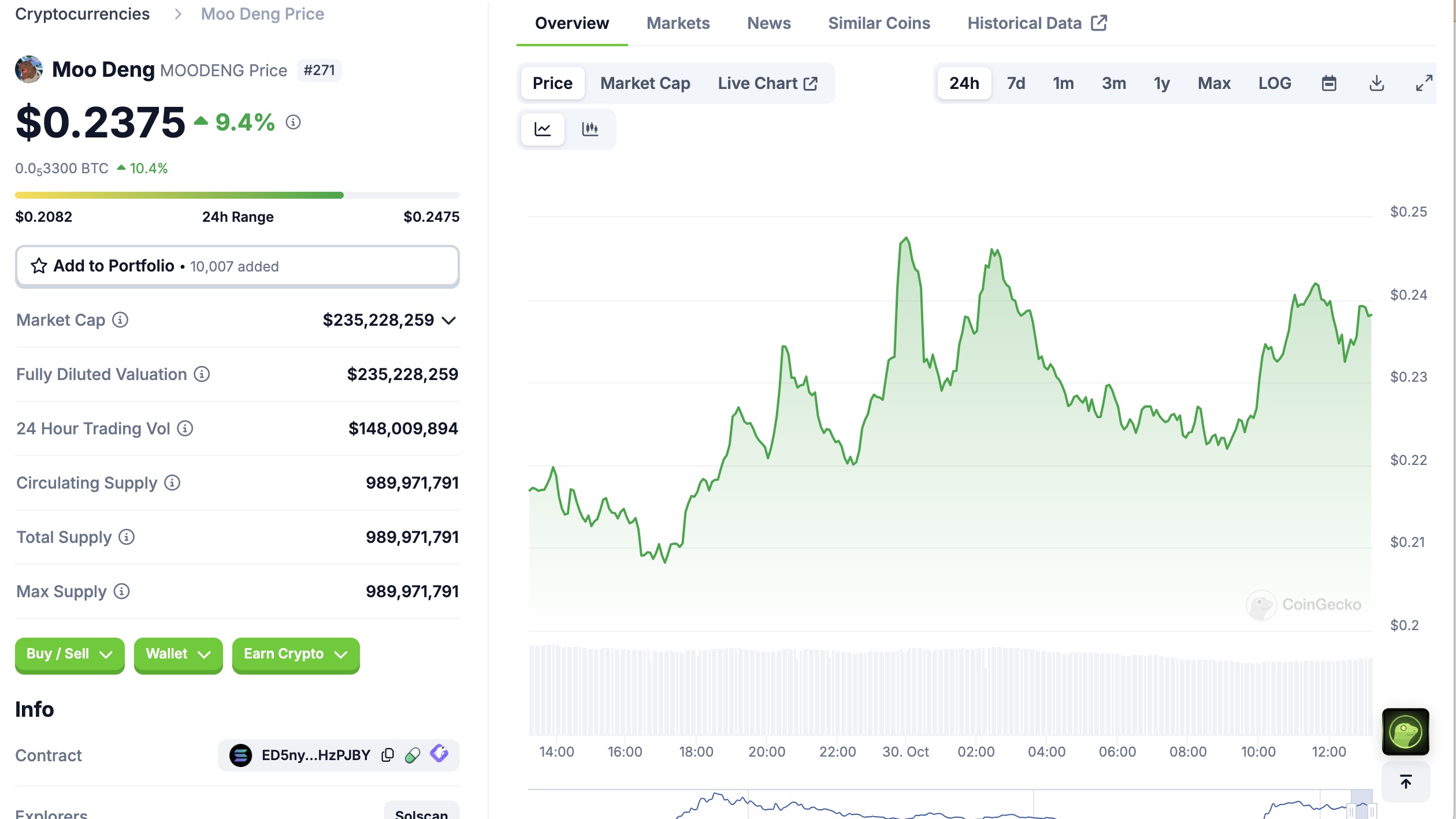This screenshot has width=1456, height=819.
Task: Click info icon next to 9.4% change
Action: (293, 122)
